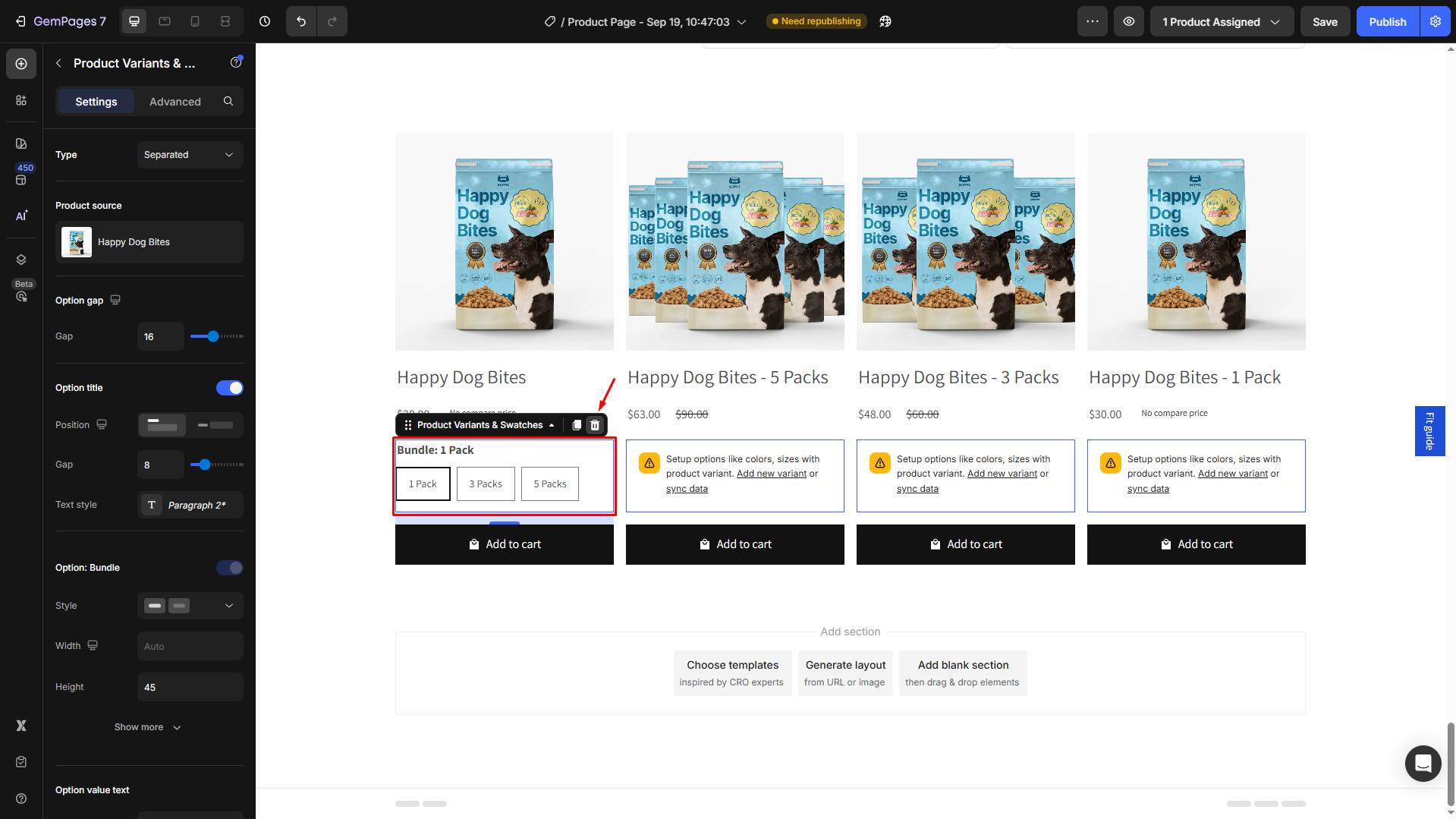Click the Publish button
The width and height of the screenshot is (1456, 819).
click(1387, 21)
